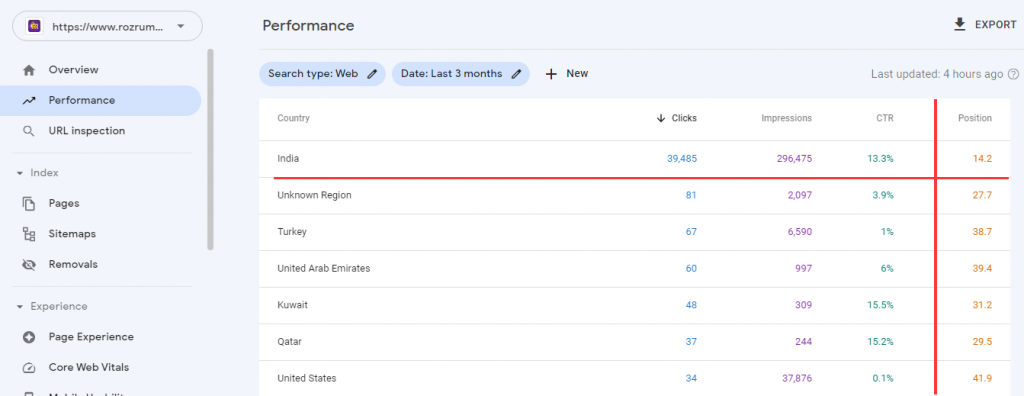Add a New filter
1024x396 pixels.
coord(567,74)
